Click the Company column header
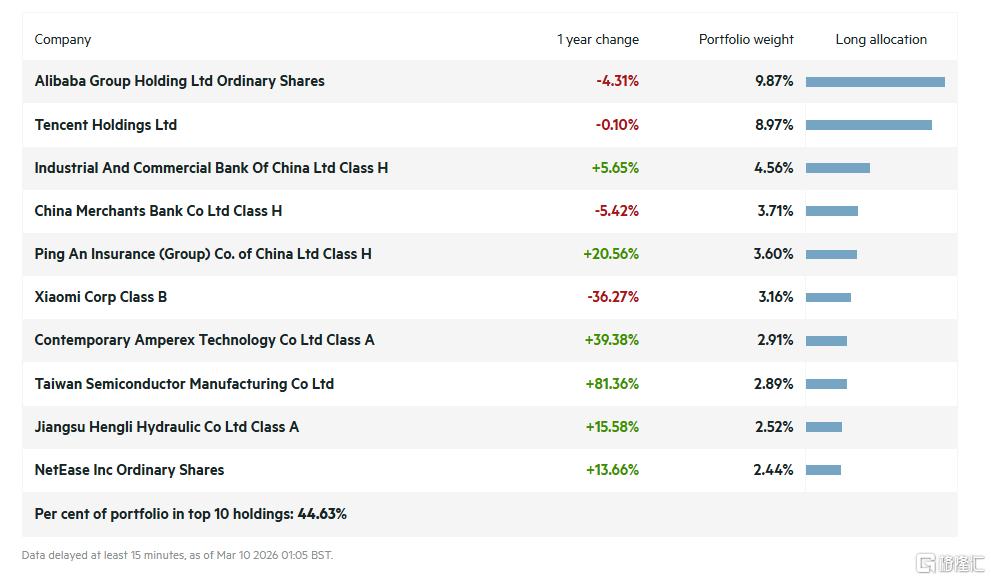The height and width of the screenshot is (580, 991). (x=63, y=40)
